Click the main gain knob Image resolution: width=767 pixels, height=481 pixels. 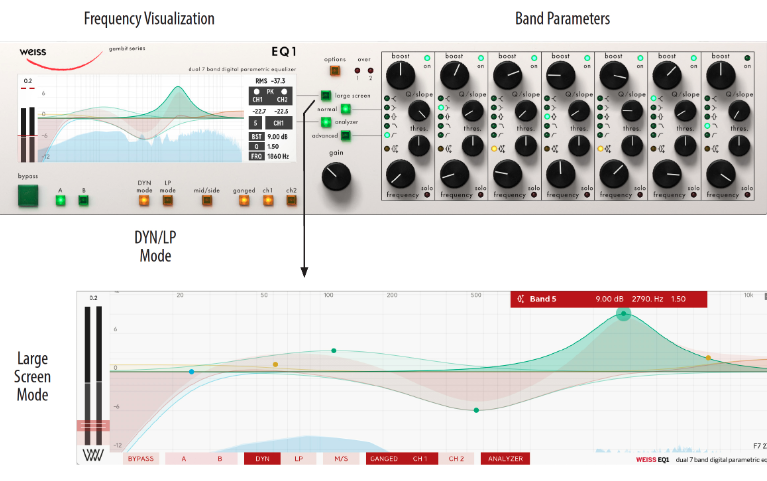[337, 177]
